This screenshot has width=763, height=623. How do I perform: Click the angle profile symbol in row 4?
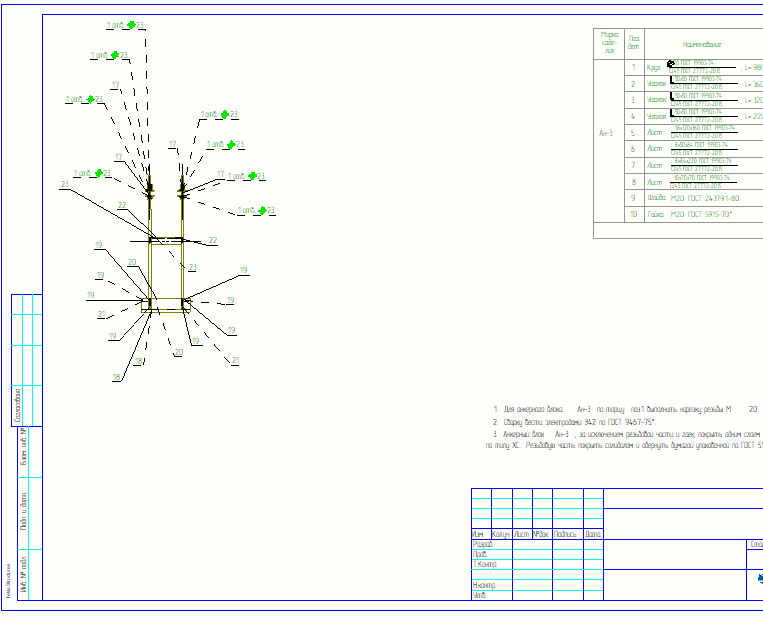tap(671, 114)
